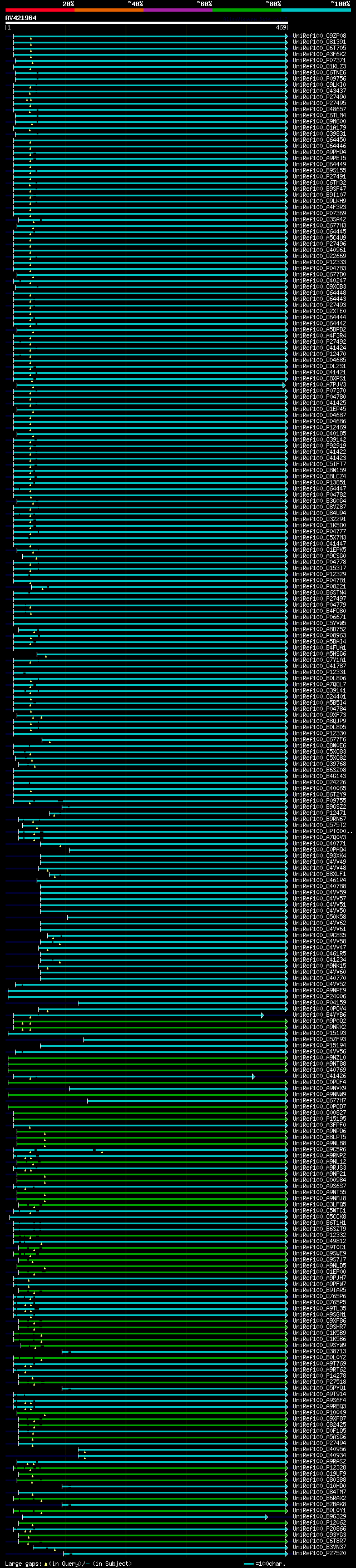Select the UniRef100_P15193 label
The width and height of the screenshot is (356, 1568).
[x=319, y=1033]
